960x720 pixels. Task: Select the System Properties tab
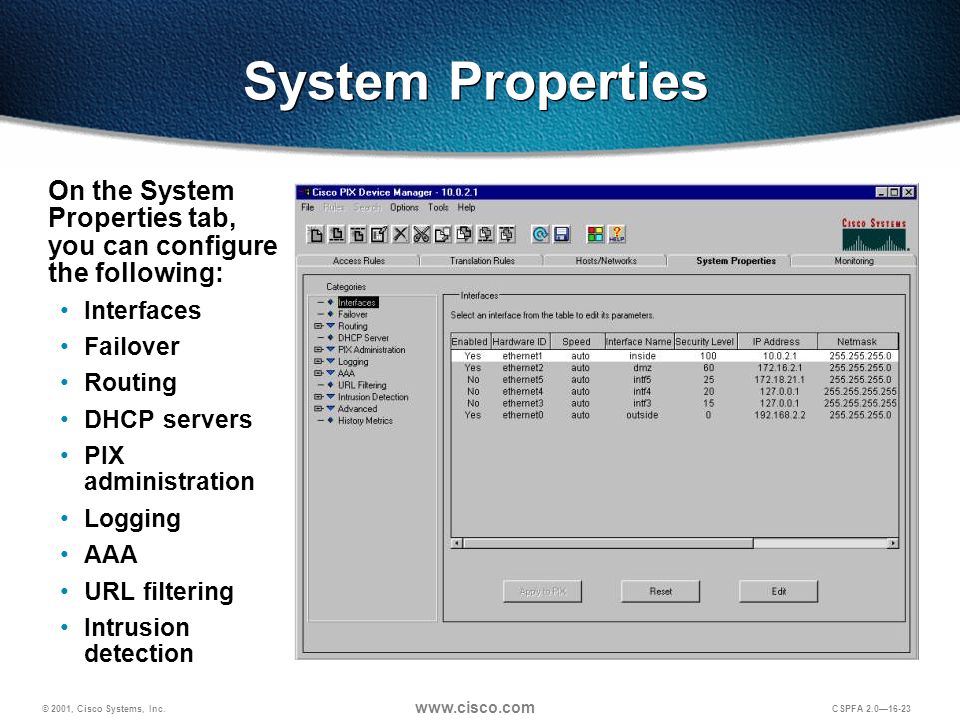(735, 261)
